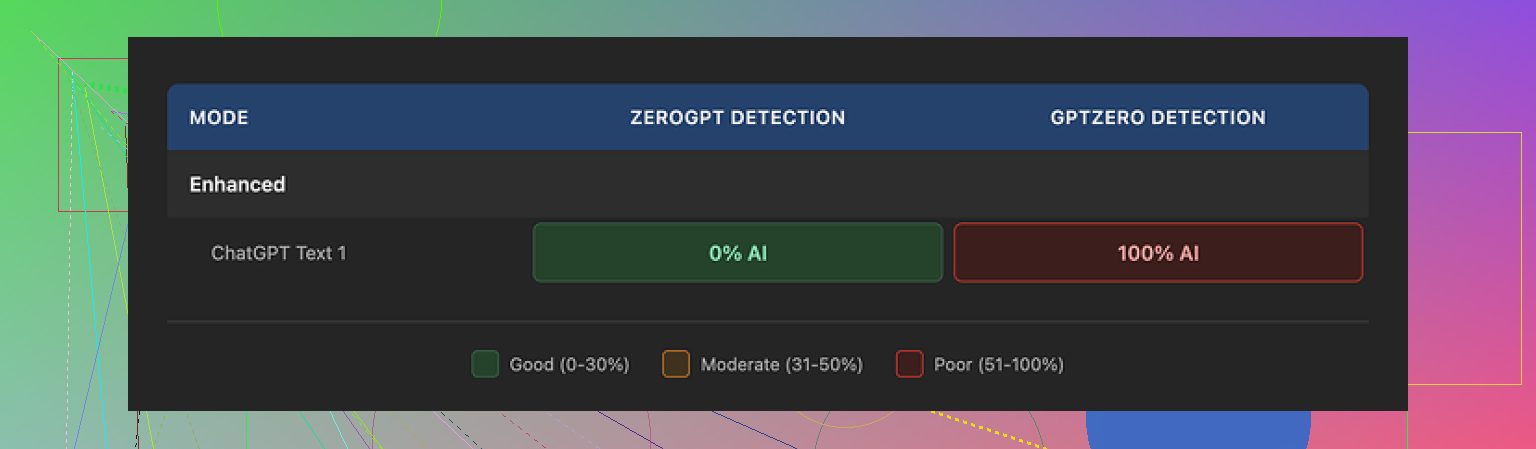Click empty space right of Enhanced label

click(800, 185)
